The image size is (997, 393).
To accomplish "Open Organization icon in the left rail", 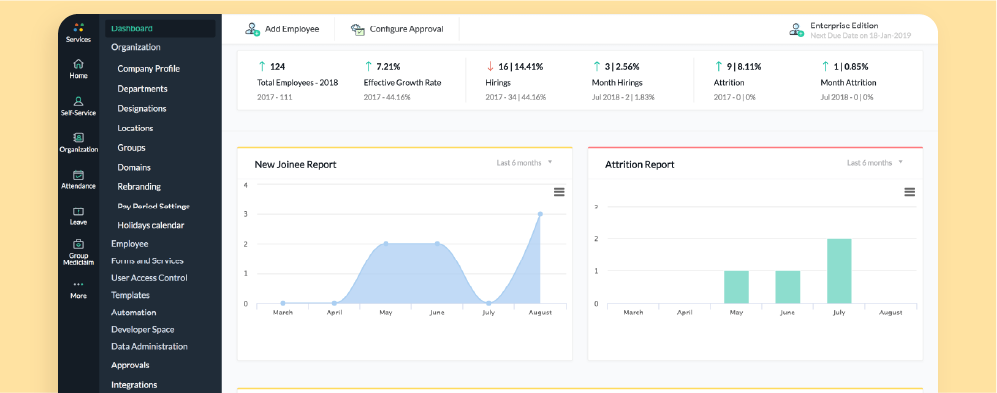I will [78, 137].
